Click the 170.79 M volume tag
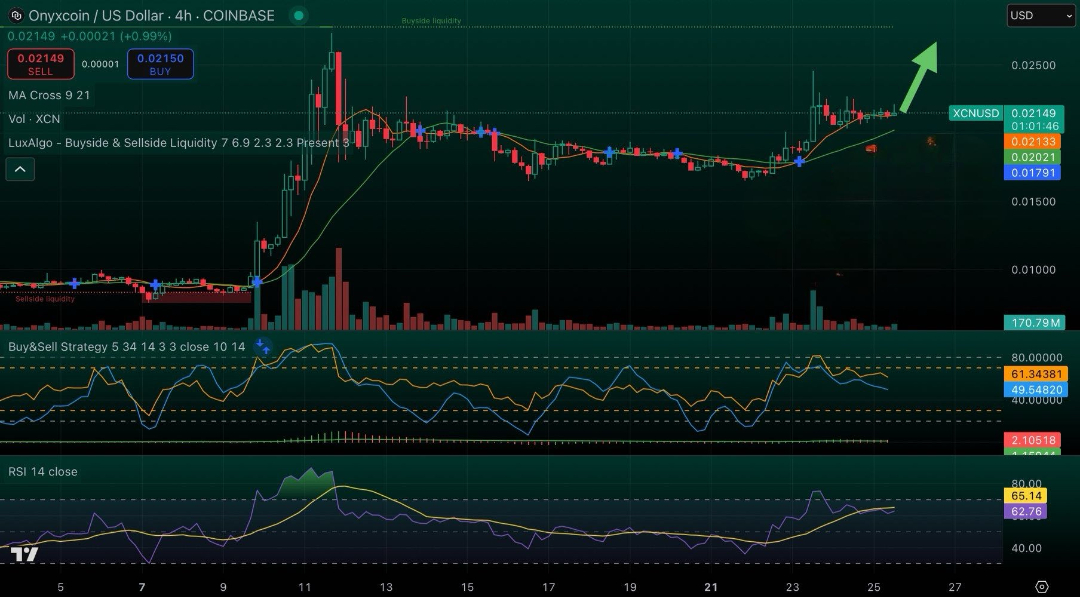This screenshot has height=597, width=1080. (x=1035, y=322)
